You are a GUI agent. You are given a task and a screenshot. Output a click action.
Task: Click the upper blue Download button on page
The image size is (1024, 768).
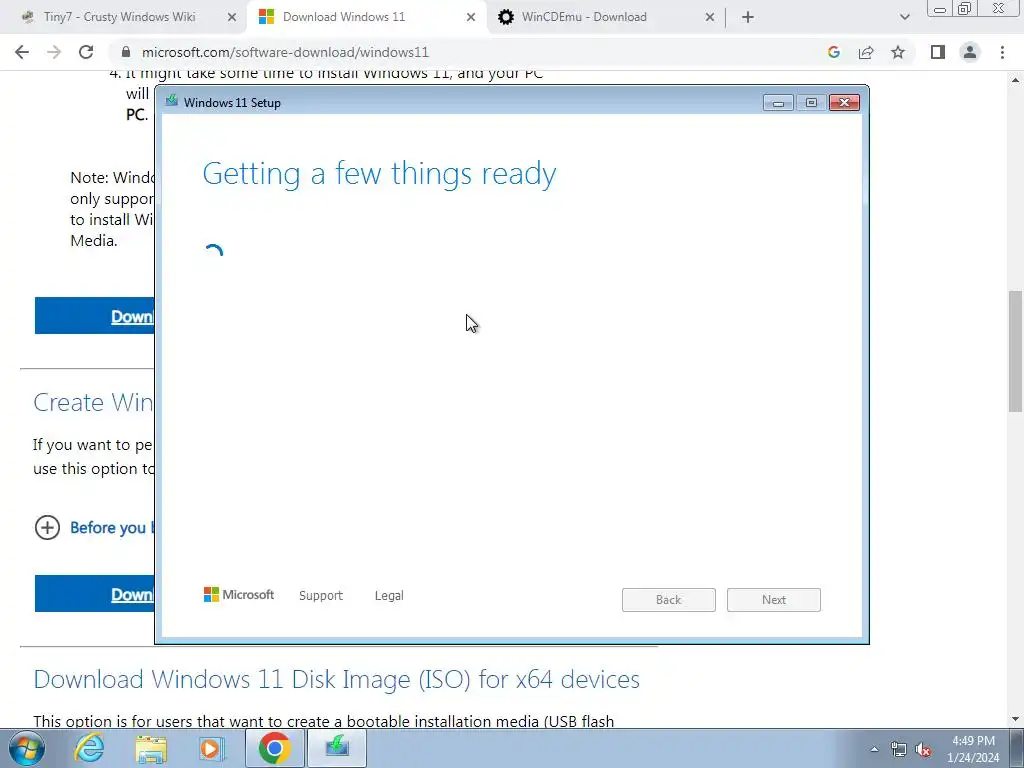coord(95,315)
